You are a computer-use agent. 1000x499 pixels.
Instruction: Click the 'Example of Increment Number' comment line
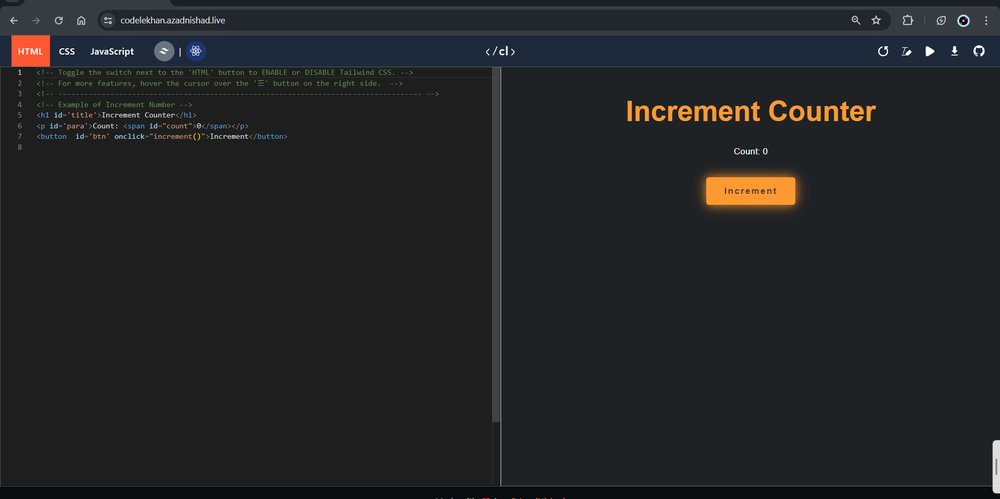[x=115, y=104]
